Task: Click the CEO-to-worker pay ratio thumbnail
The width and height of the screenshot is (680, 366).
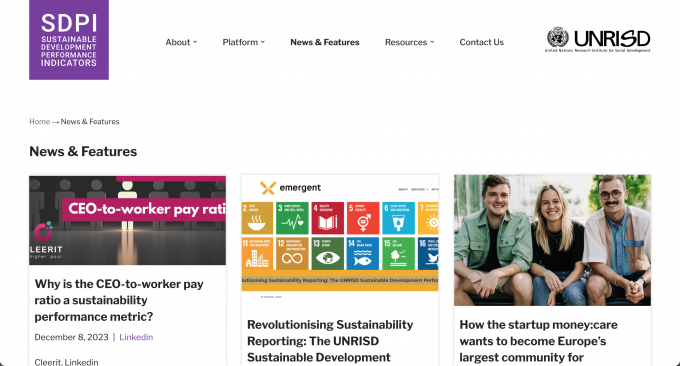Action: pyautogui.click(x=128, y=220)
